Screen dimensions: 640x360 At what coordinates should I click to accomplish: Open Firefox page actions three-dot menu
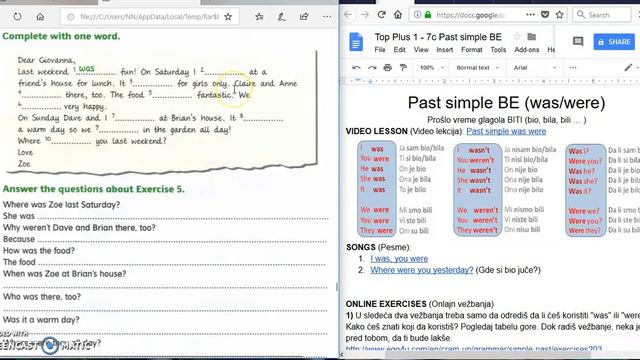(530, 15)
